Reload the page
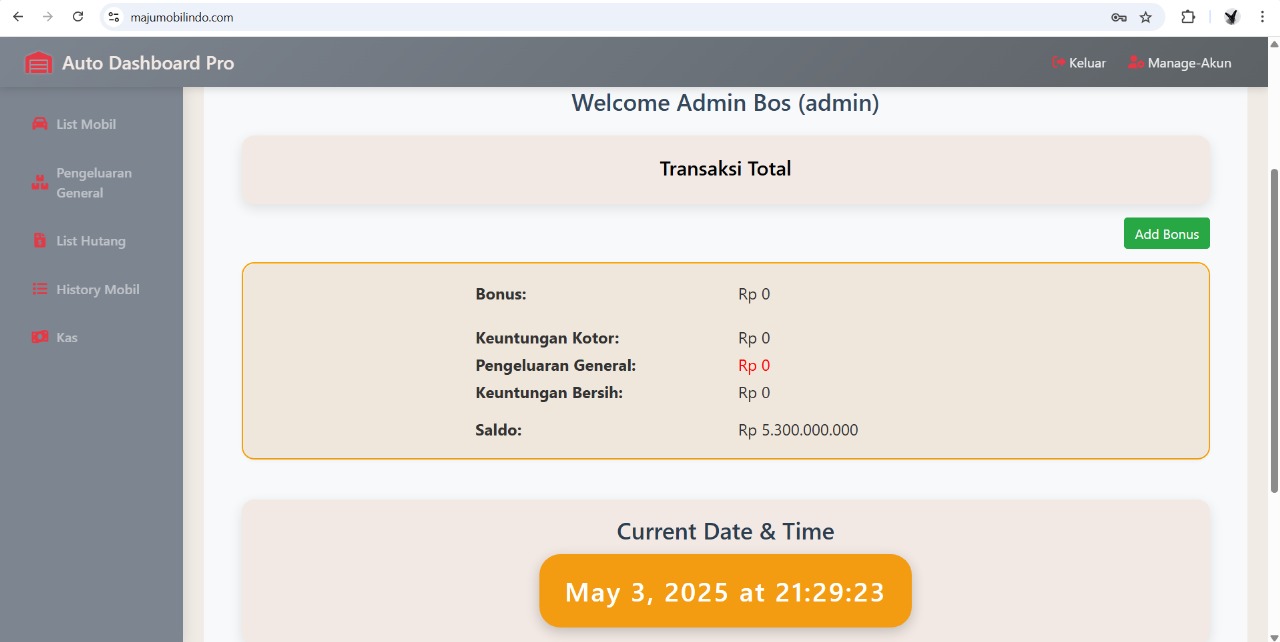The image size is (1280, 642). 78,17
